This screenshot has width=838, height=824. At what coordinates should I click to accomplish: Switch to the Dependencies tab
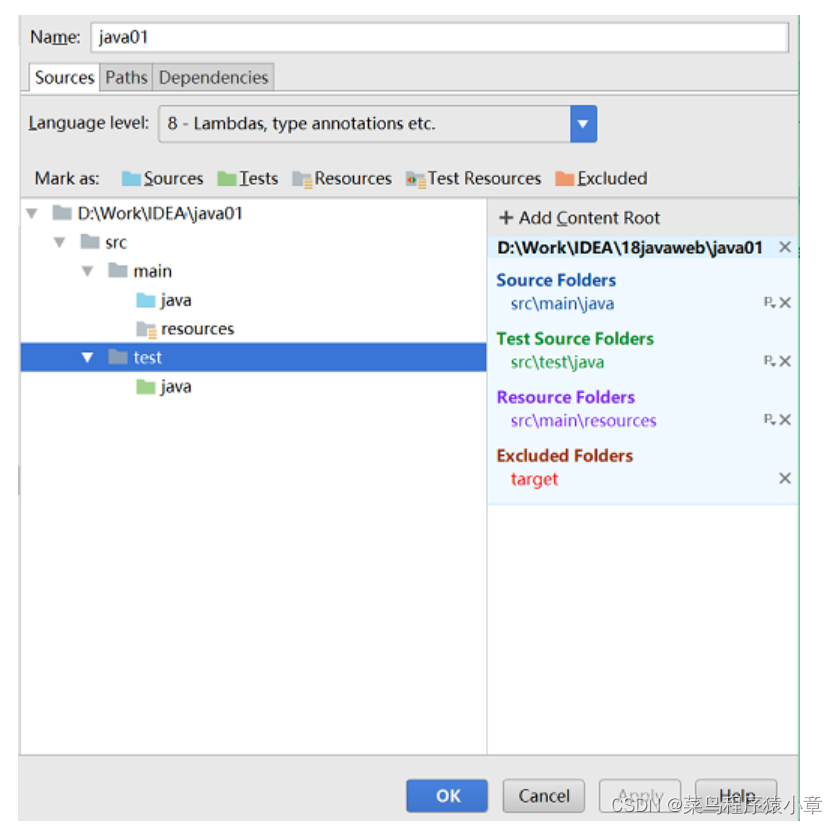[x=213, y=77]
